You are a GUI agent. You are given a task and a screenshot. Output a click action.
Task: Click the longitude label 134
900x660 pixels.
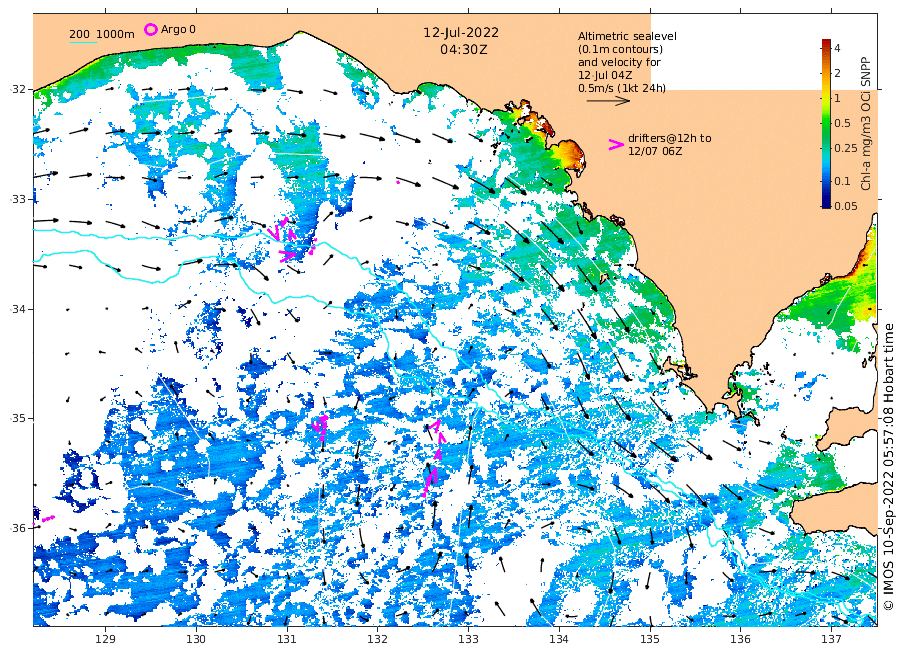[559, 639]
